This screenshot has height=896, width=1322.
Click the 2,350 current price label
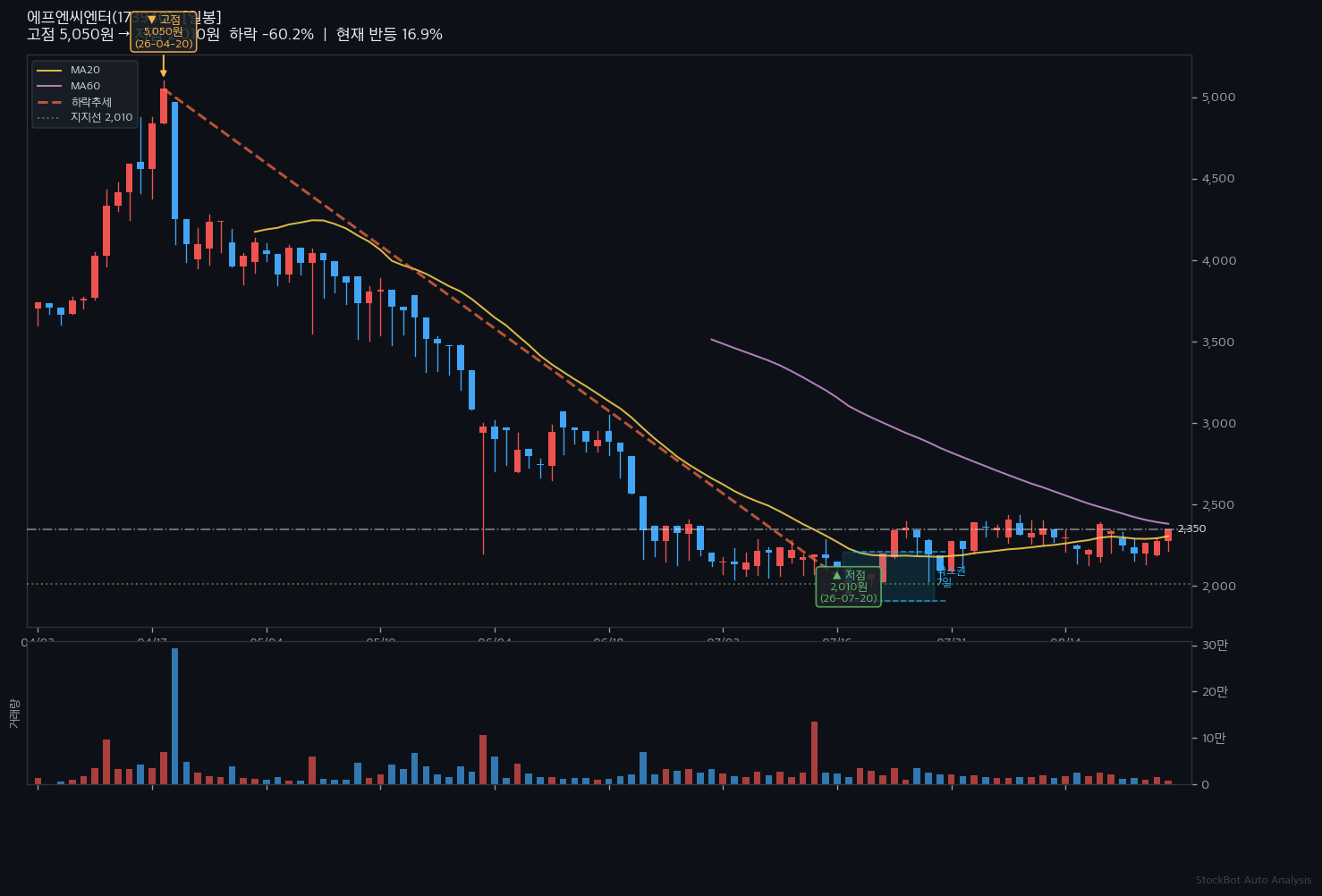[1191, 528]
